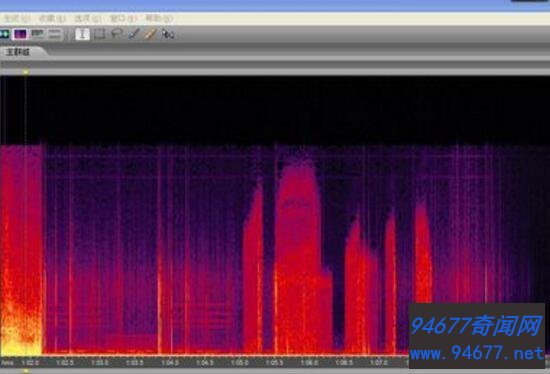
Task: Select the Spectral Frequency display icon
Action: pos(20,34)
